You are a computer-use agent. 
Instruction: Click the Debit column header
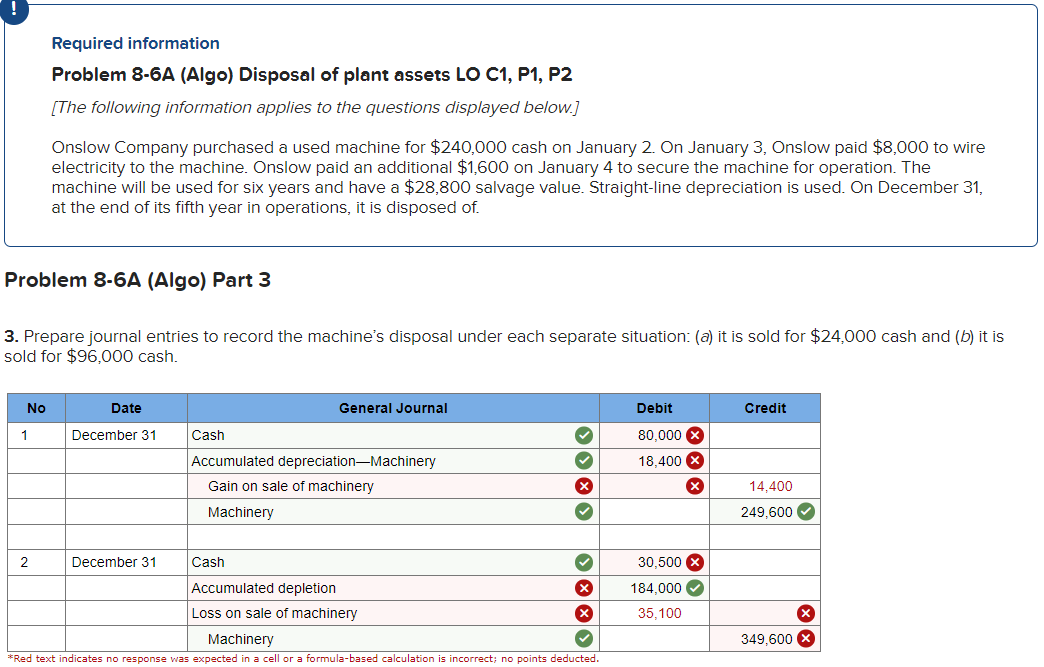pos(654,408)
